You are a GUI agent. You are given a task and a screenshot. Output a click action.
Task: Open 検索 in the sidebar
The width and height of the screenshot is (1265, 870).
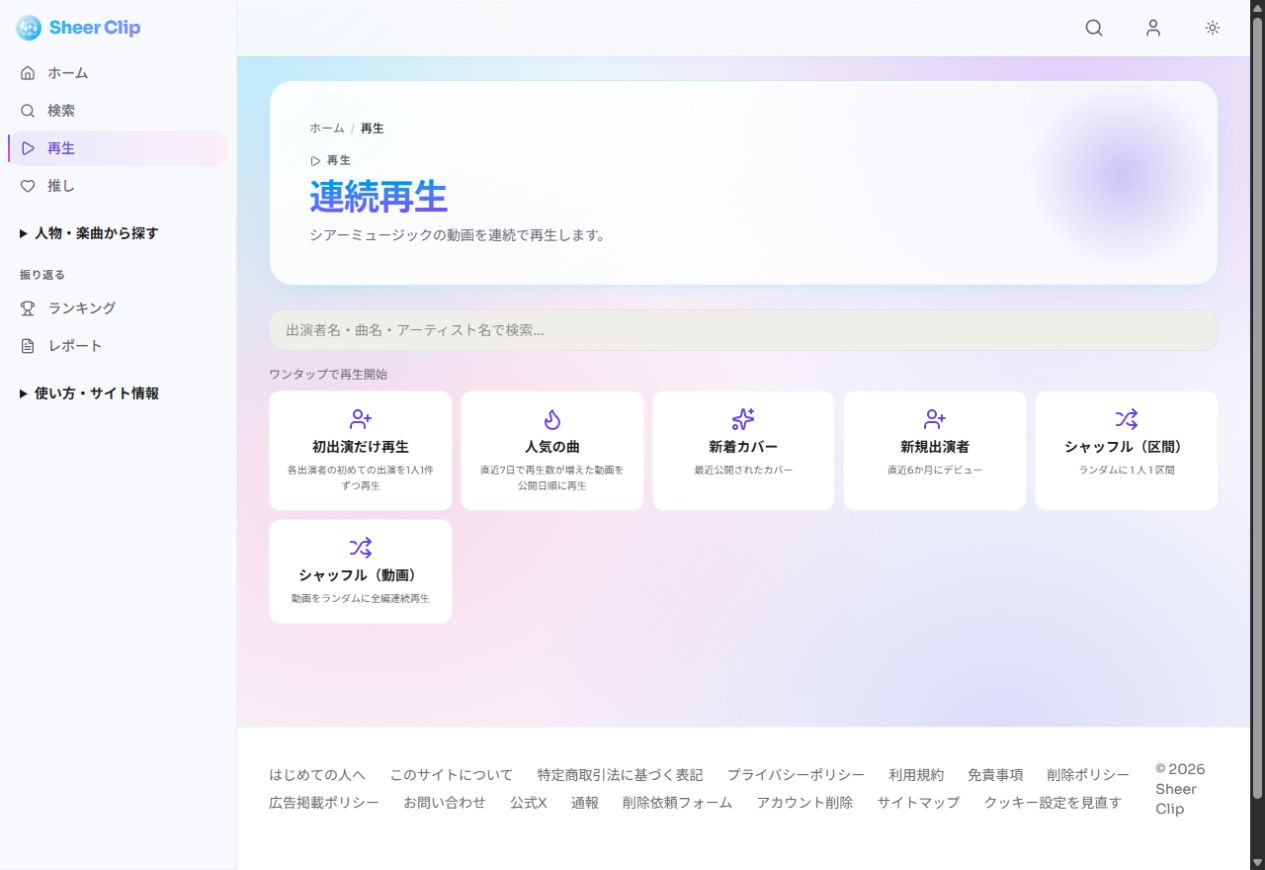tap(118, 111)
